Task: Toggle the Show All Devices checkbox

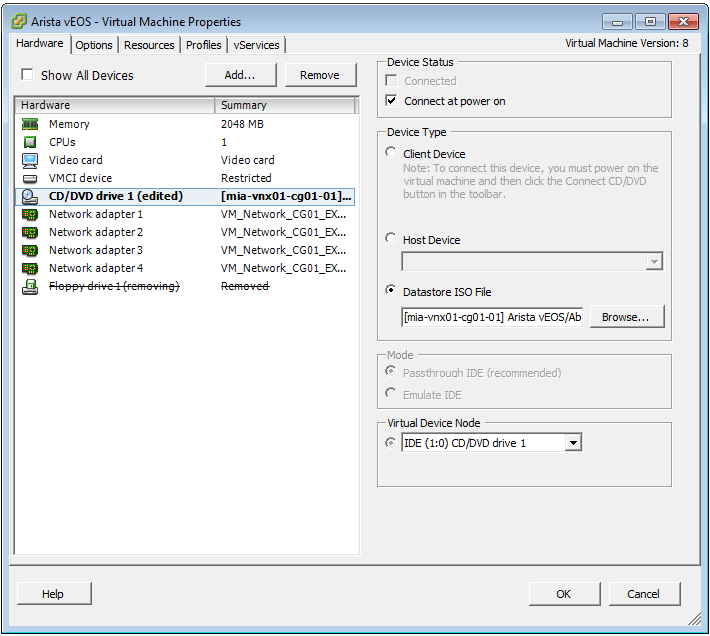Action: (x=27, y=74)
